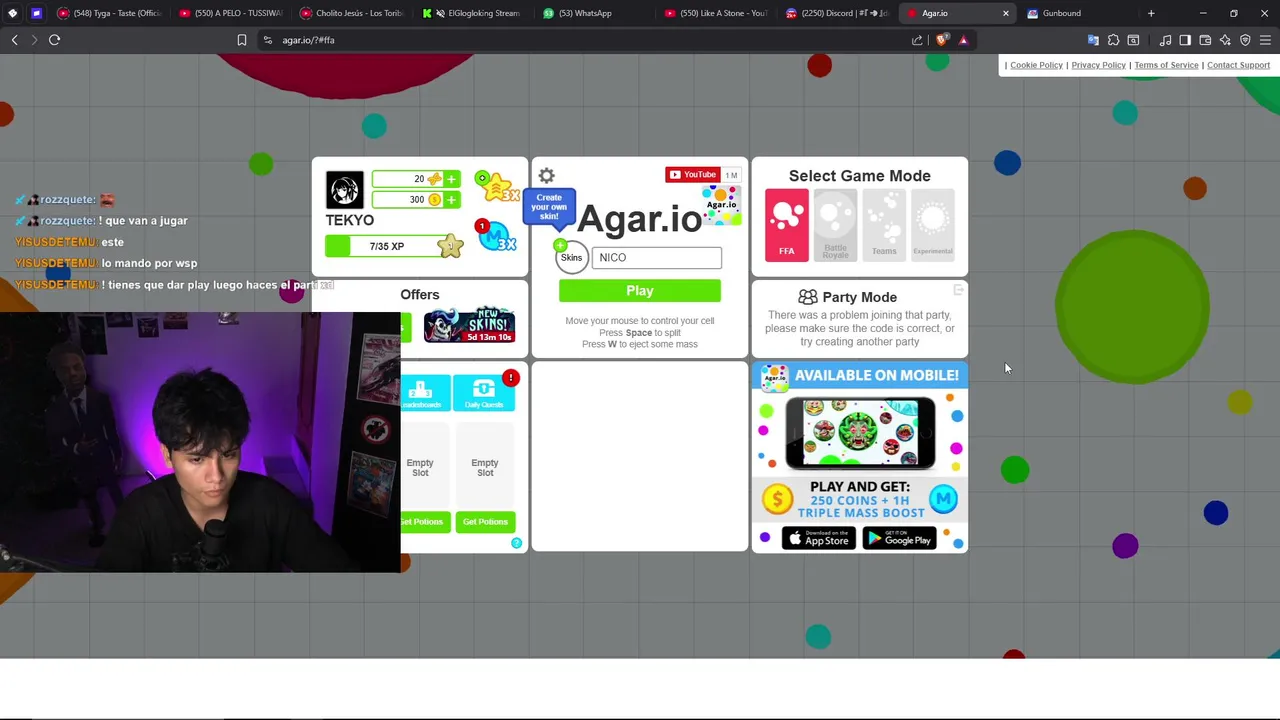
Task: Select FFA game mode
Action: 787,226
